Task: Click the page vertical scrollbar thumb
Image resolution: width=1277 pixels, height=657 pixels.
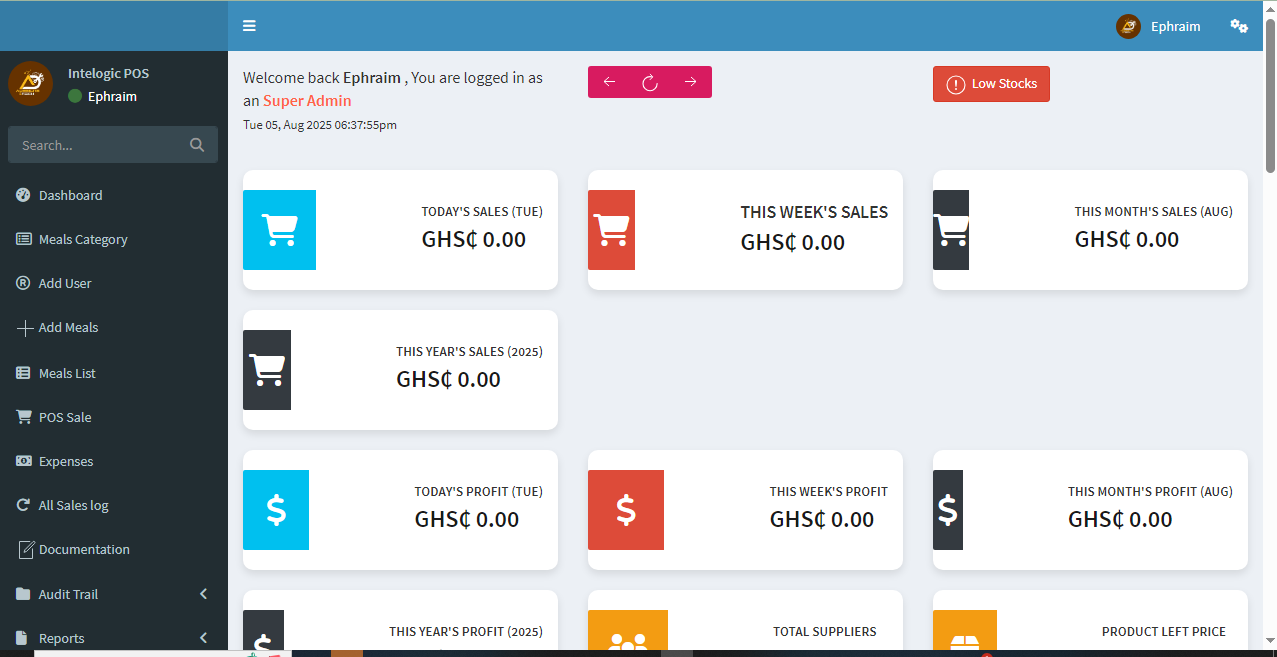Action: [1270, 95]
